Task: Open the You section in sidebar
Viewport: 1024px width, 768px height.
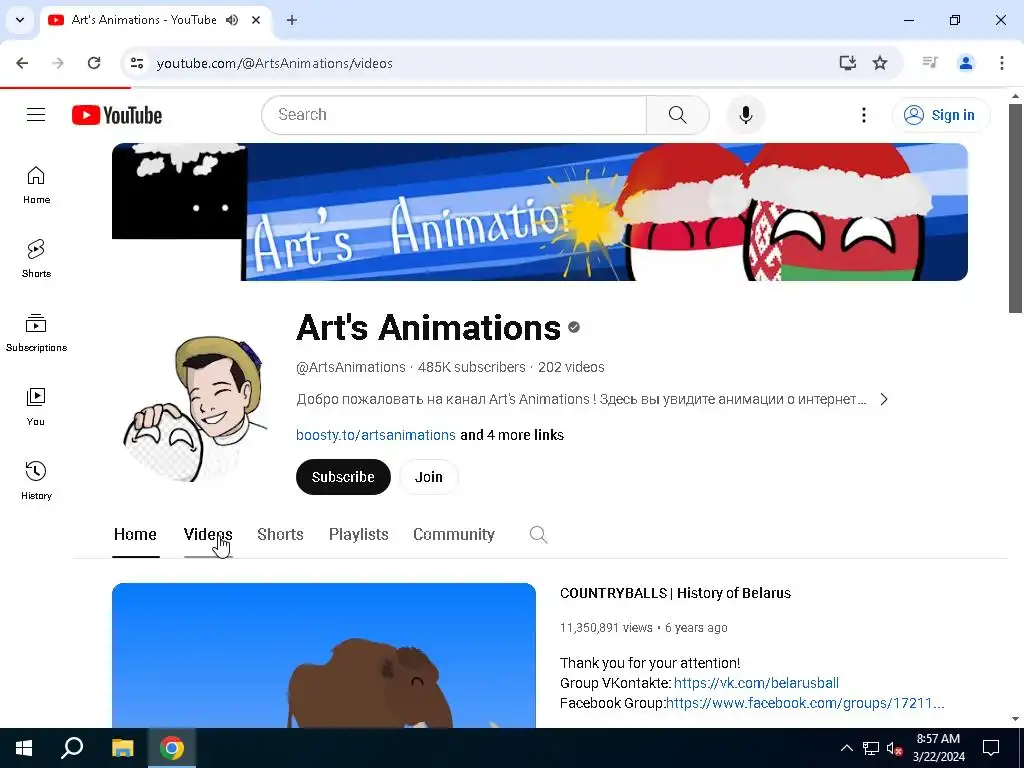Action: click(36, 407)
